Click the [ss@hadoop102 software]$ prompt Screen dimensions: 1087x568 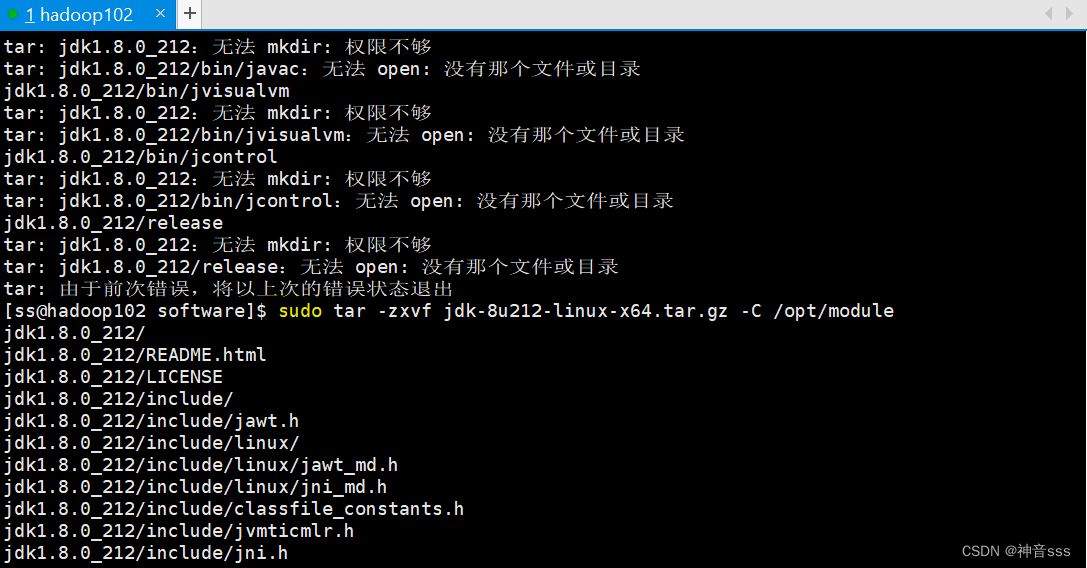click(135, 311)
